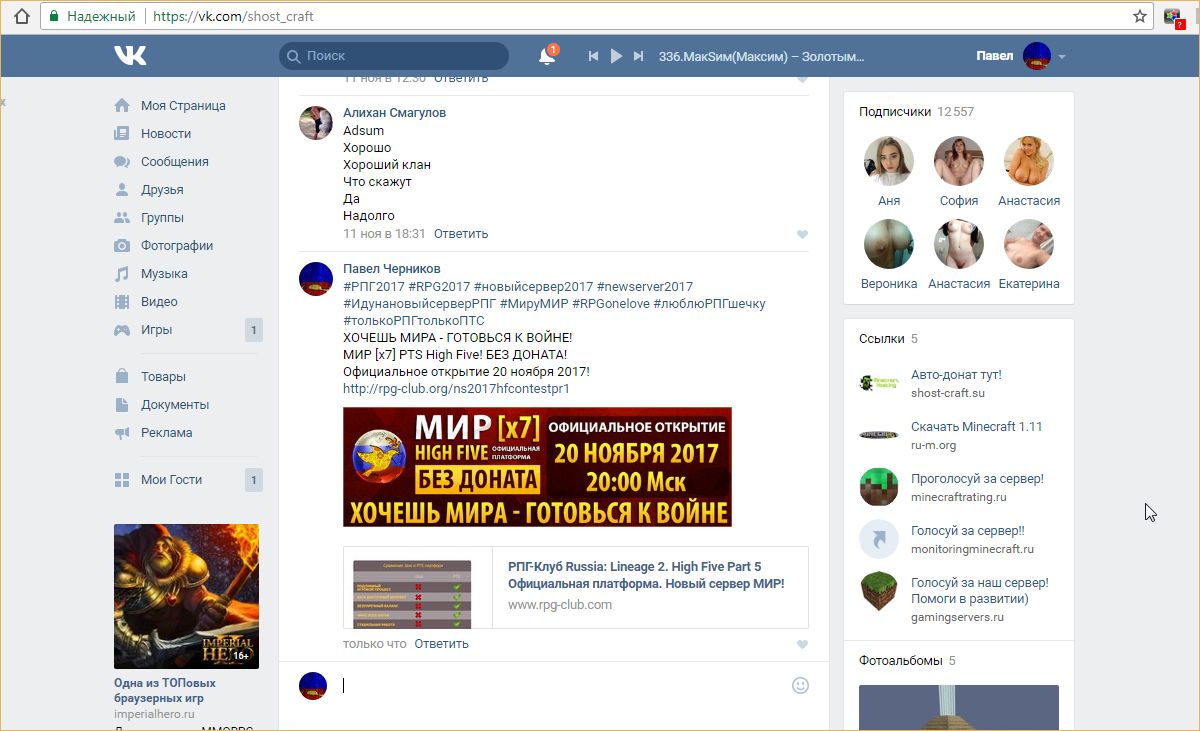Click Ответить under Алихан's comment
This screenshot has width=1200, height=731.
pyautogui.click(x=461, y=233)
